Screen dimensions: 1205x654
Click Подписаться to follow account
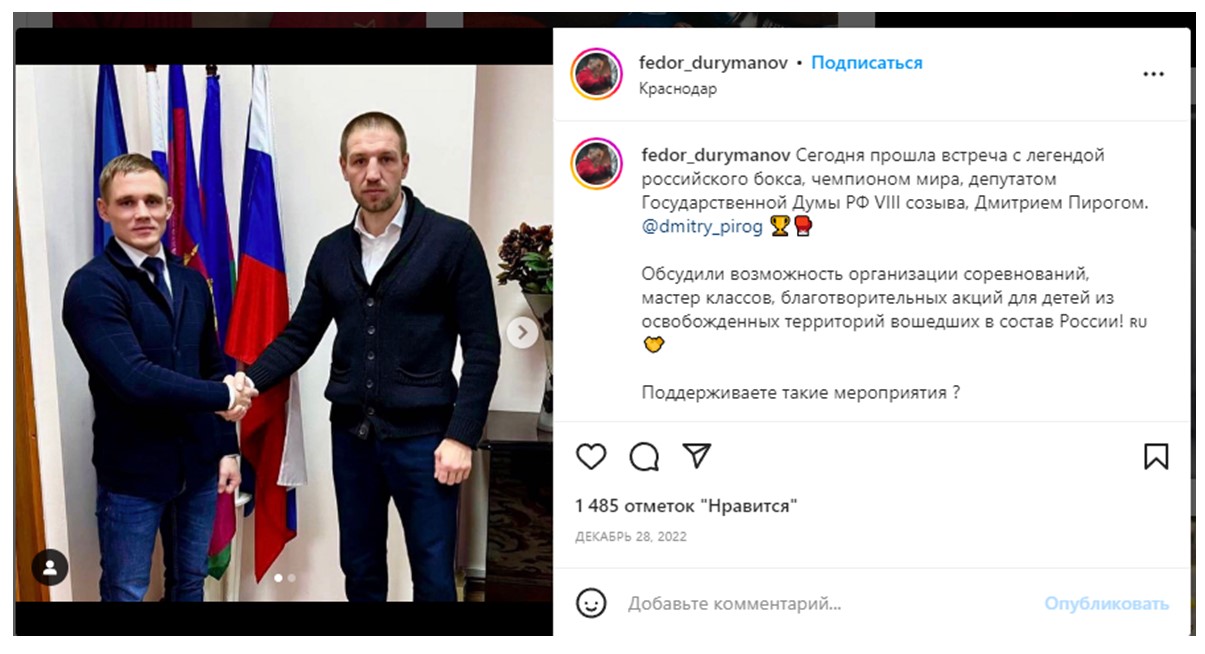point(866,62)
